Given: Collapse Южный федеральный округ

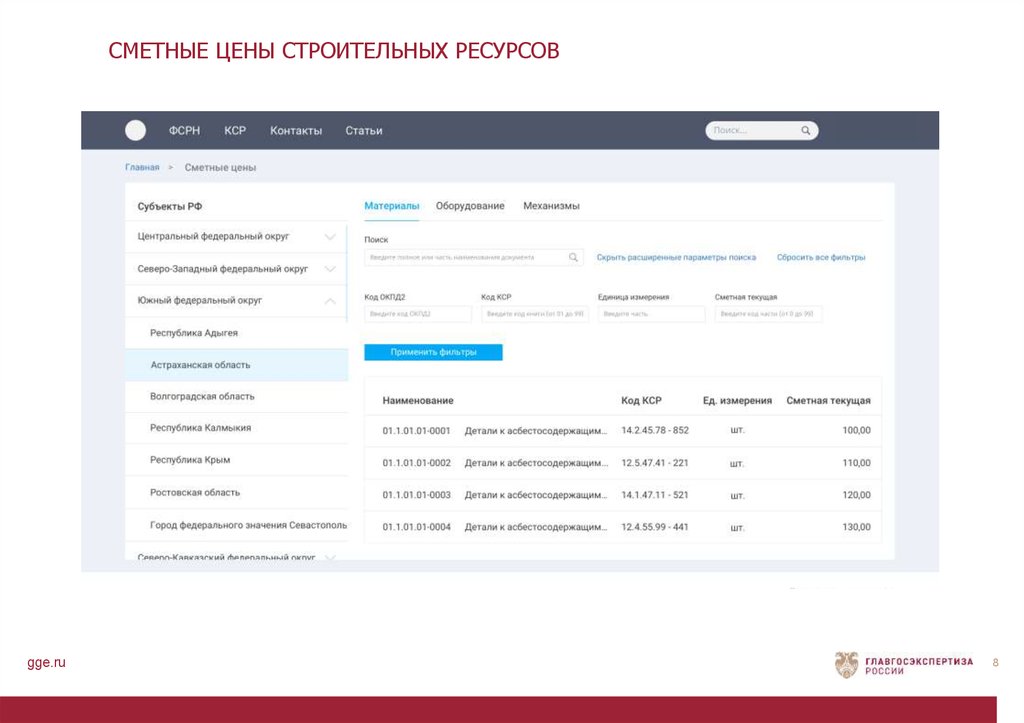Looking at the screenshot, I should coord(330,300).
